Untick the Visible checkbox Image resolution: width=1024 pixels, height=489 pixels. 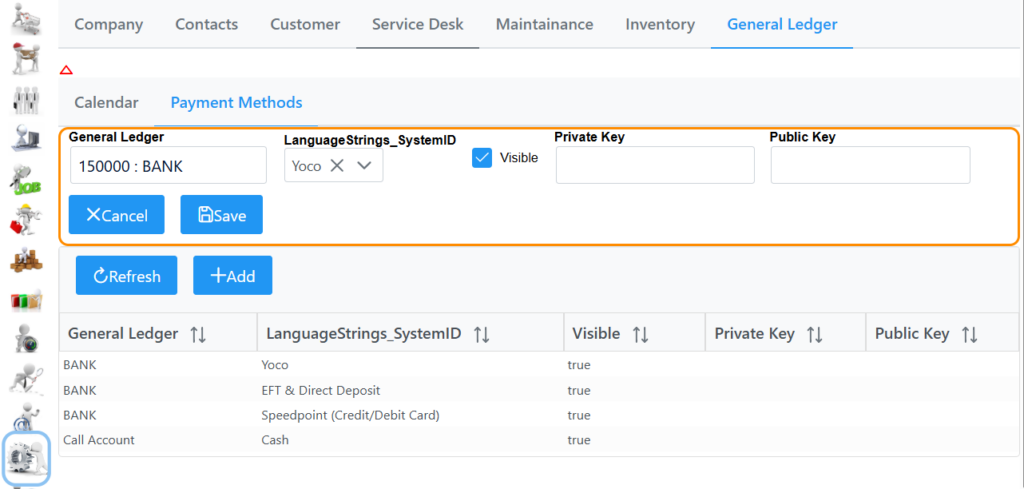pyautogui.click(x=482, y=158)
